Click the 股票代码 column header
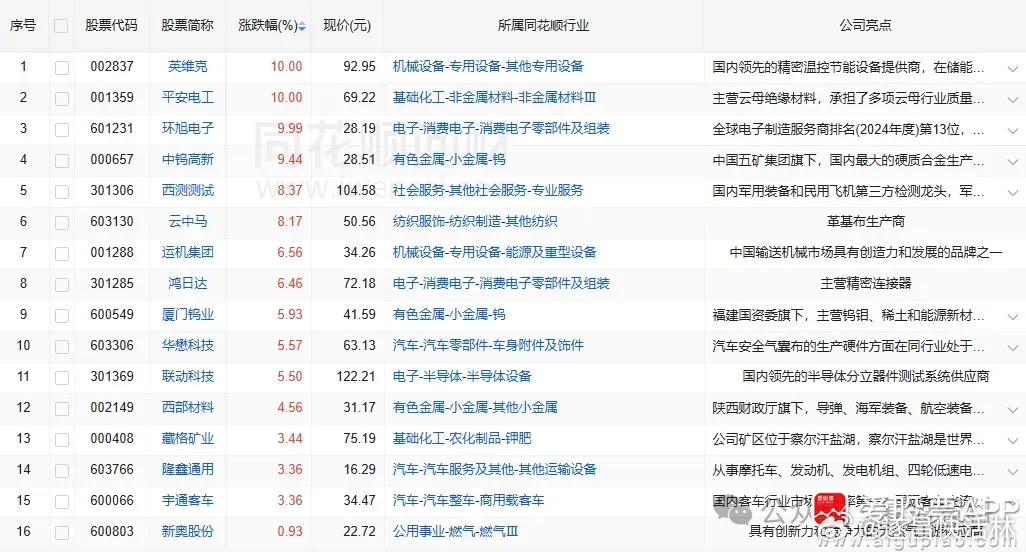Image resolution: width=1026 pixels, height=552 pixels. (112, 26)
